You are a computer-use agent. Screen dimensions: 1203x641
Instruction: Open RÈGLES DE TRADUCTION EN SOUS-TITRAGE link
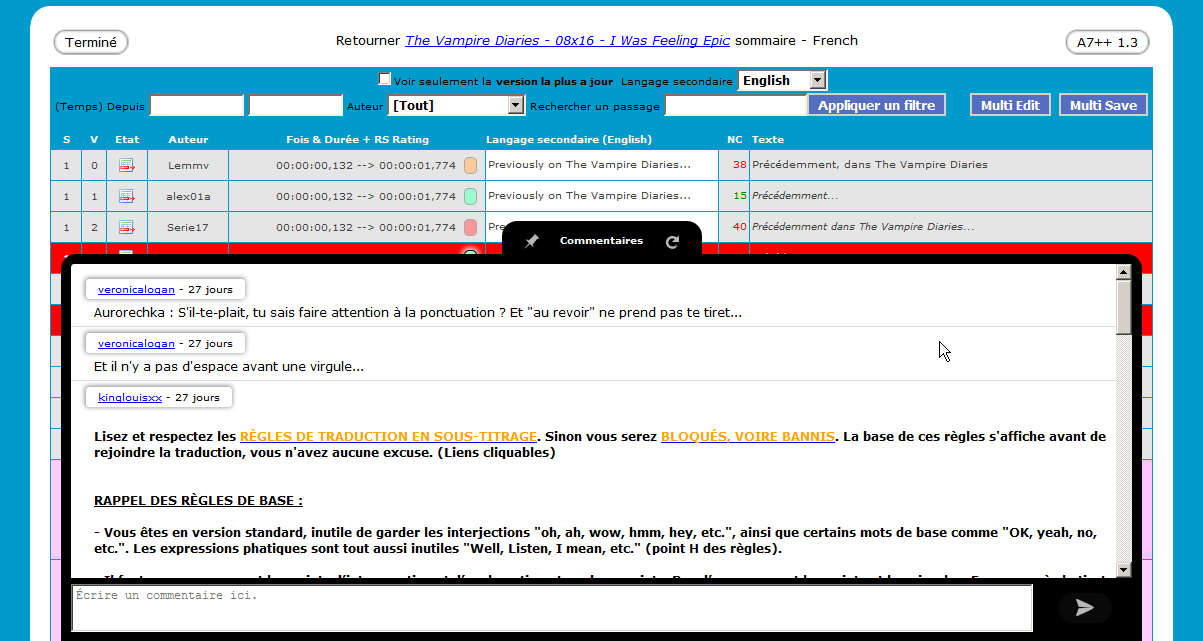(388, 436)
